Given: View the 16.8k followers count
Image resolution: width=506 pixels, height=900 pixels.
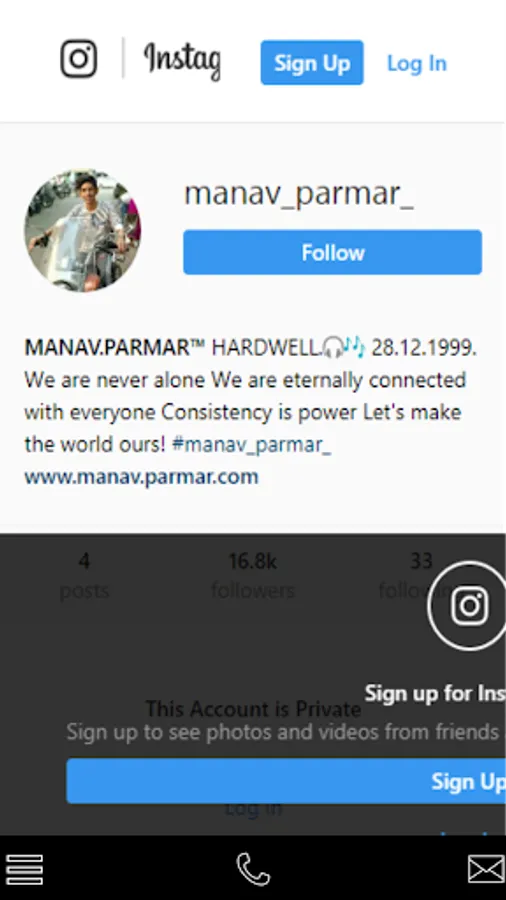Looking at the screenshot, I should click(252, 576).
